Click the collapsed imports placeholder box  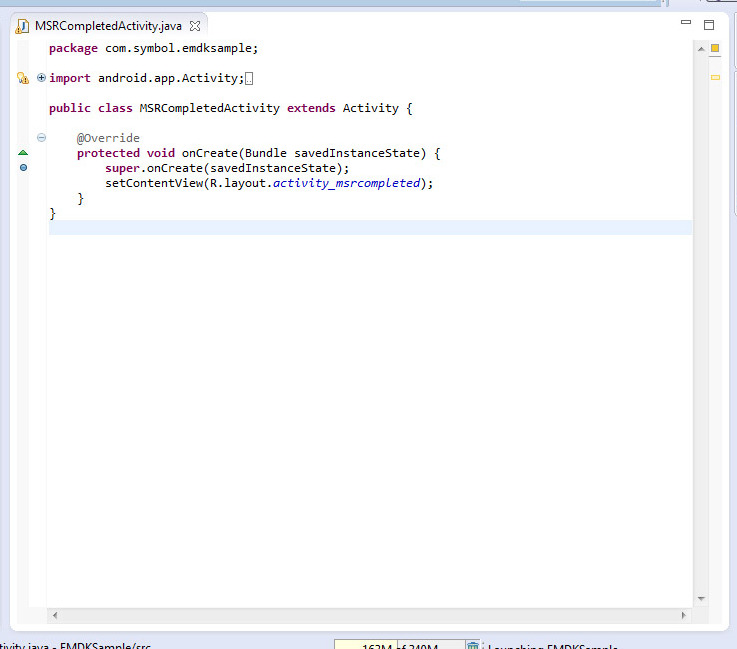(249, 78)
